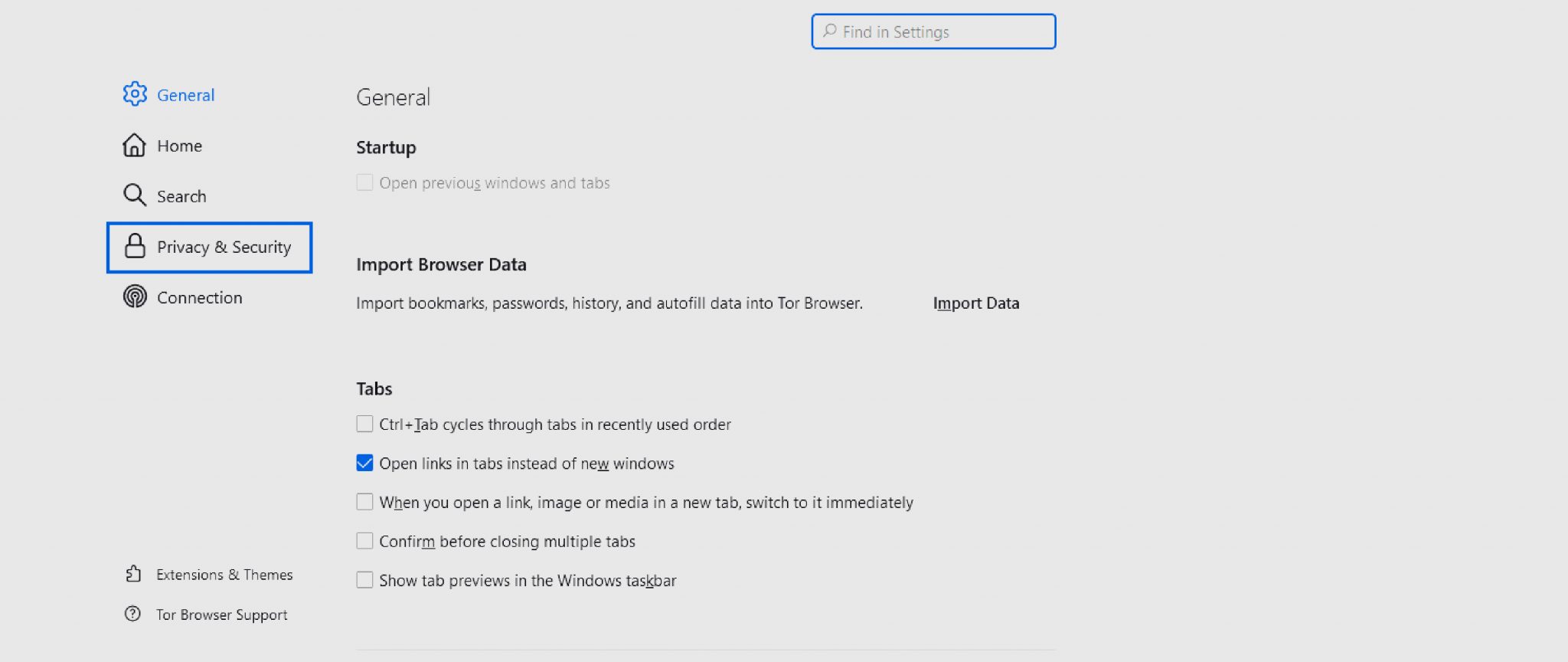This screenshot has height=662, width=1568.
Task: Click the Home house icon
Action: click(x=134, y=145)
